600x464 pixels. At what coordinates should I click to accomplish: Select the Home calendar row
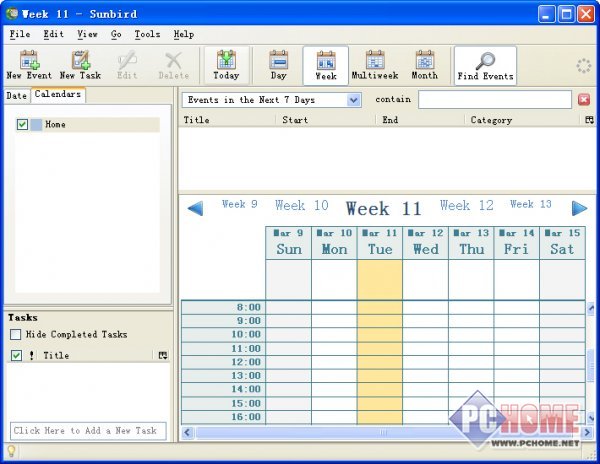tap(87, 124)
